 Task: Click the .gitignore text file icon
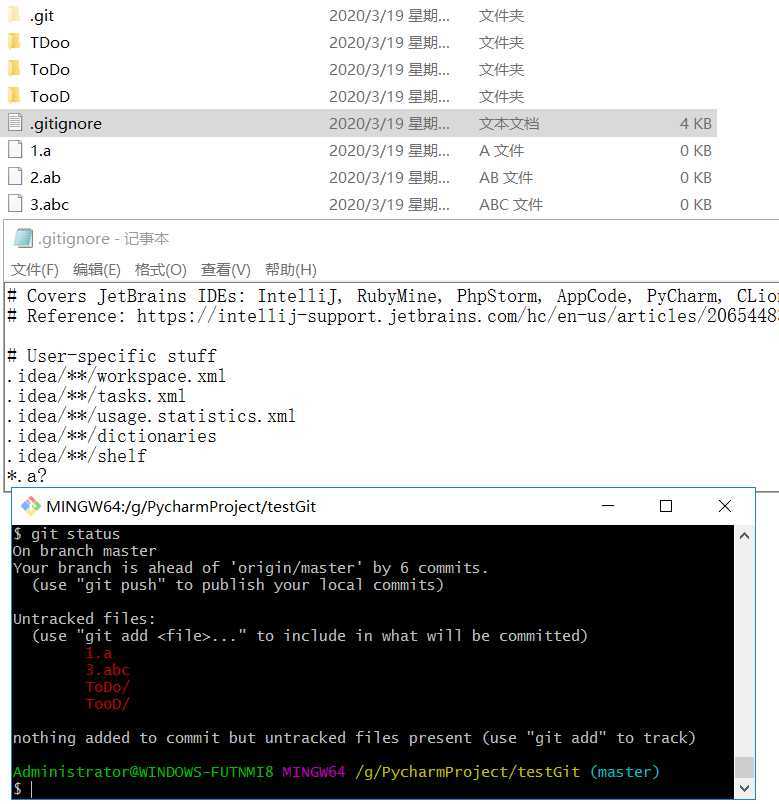(x=15, y=123)
